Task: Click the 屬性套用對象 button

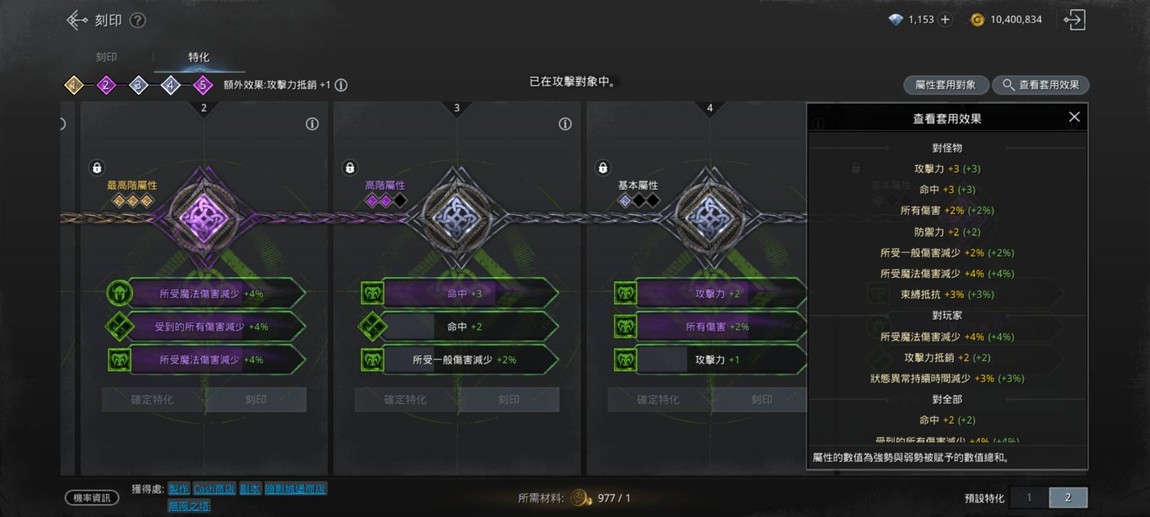Action: pyautogui.click(x=946, y=85)
